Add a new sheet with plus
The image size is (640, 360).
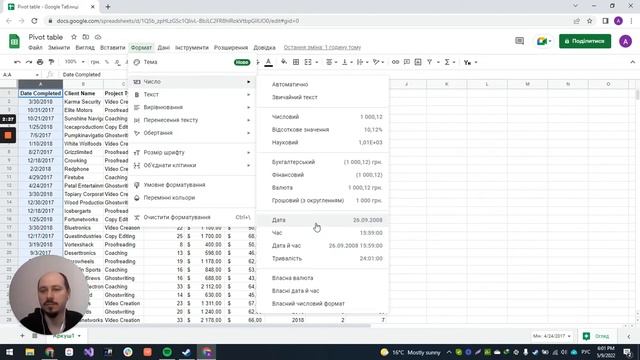(22, 336)
